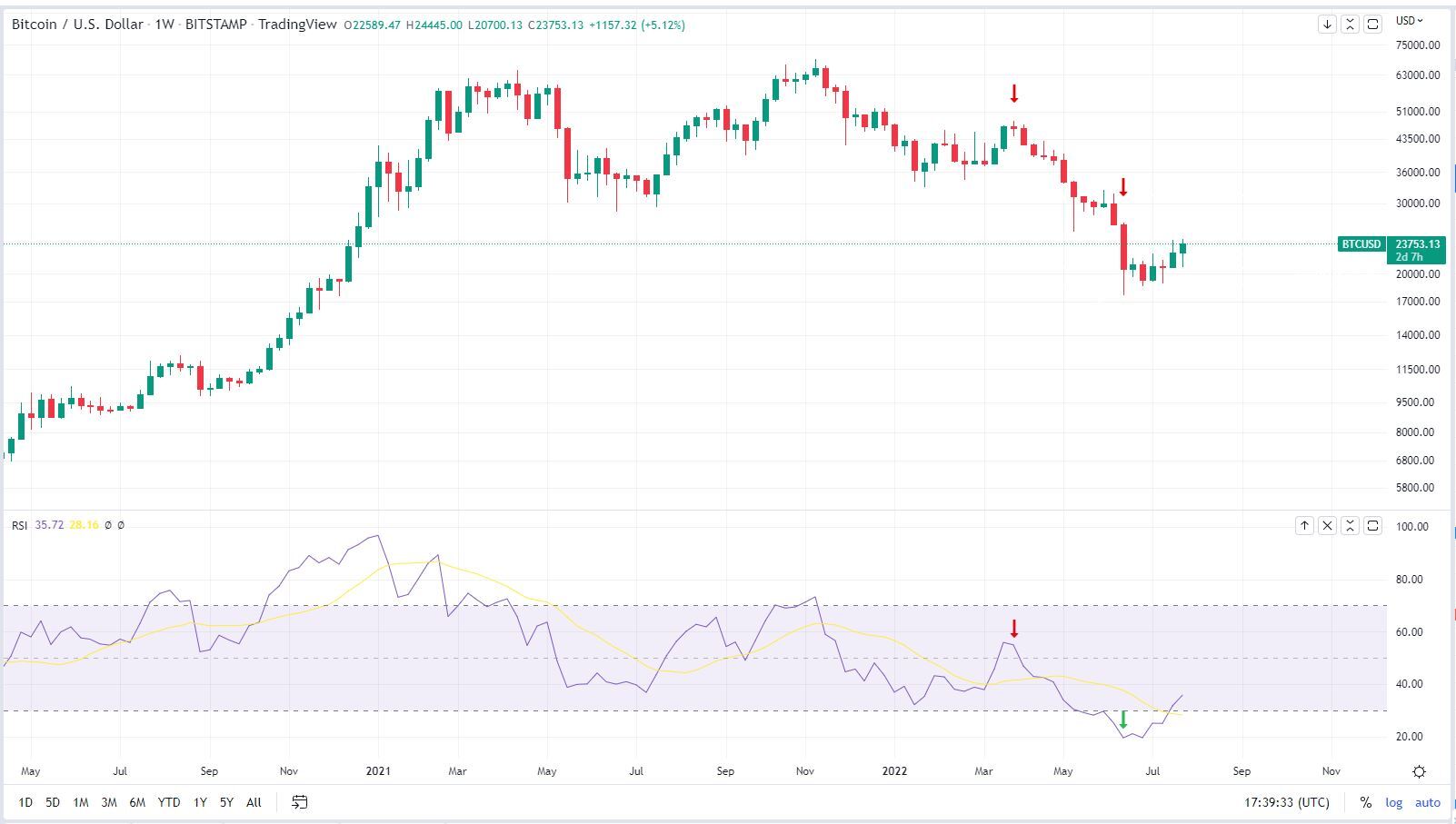Open the USD currency dropdown
The height and width of the screenshot is (824, 1456).
point(1410,20)
